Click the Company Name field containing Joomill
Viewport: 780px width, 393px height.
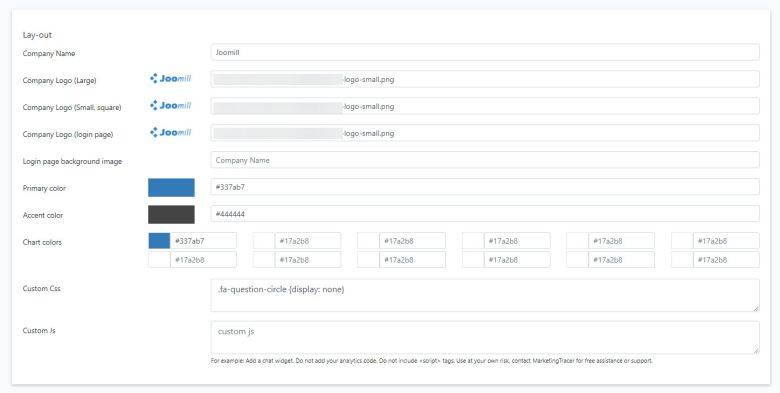tap(485, 52)
